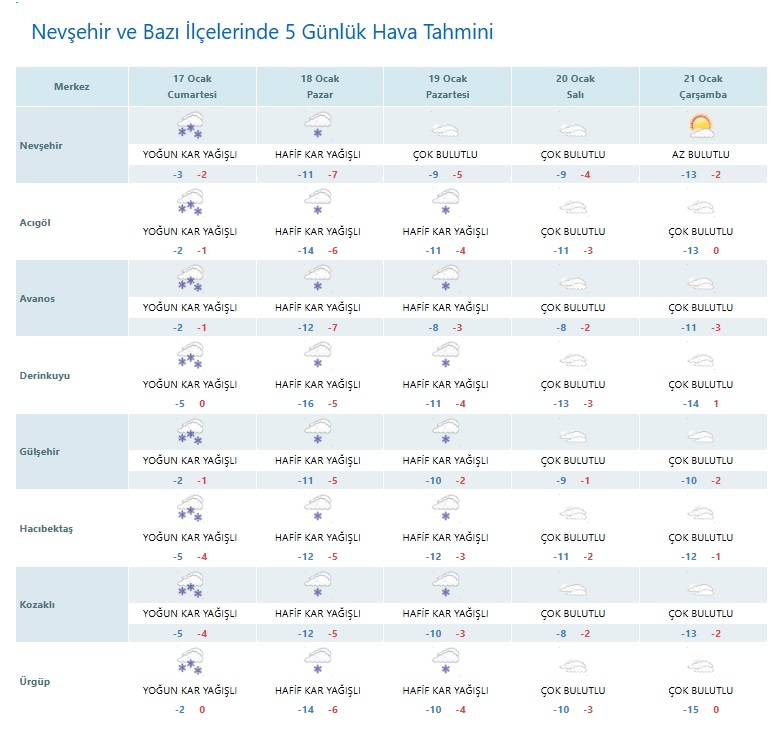775x748 pixels.
Task: Click the light snow icon for Hacıbektaş Pazar
Action: [x=318, y=510]
